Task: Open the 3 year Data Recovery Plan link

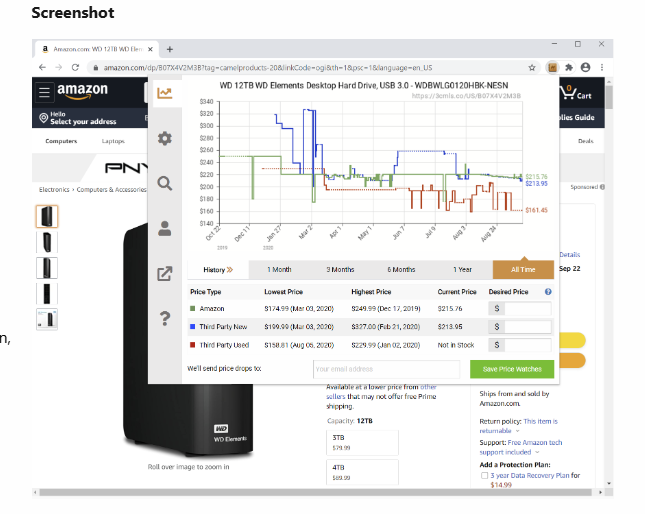Action: pos(530,475)
